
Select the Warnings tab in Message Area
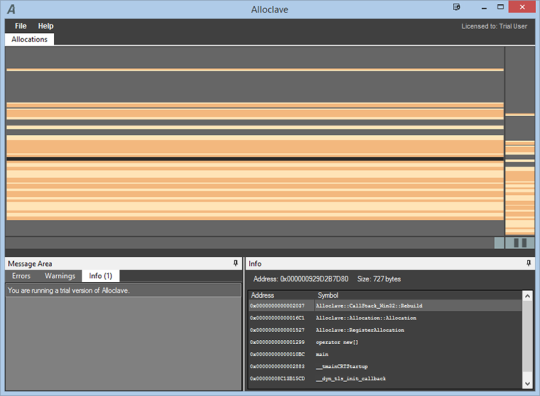click(60, 276)
